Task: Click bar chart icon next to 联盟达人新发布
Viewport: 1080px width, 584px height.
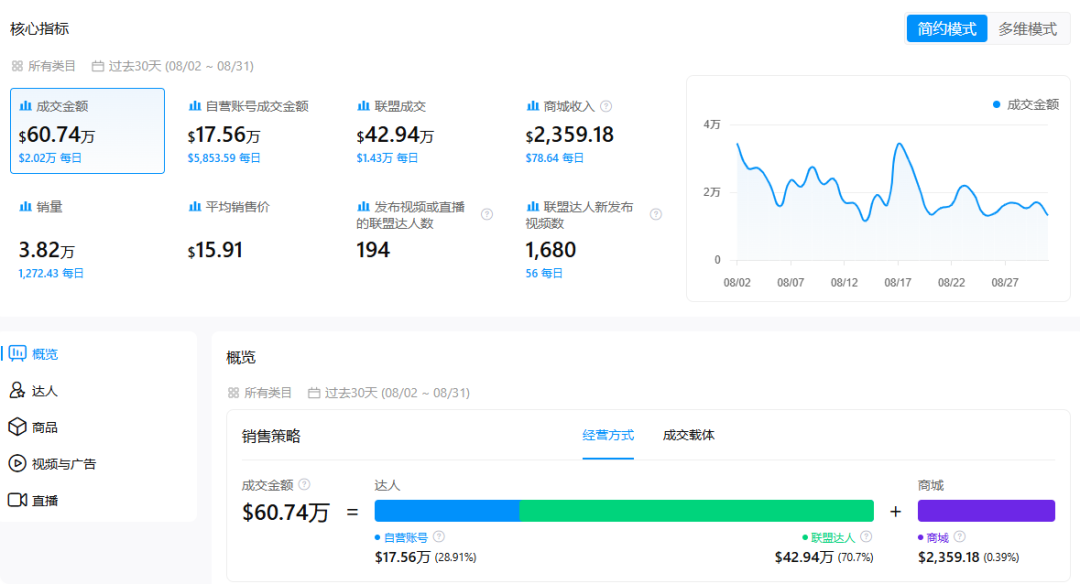Action: (x=532, y=206)
